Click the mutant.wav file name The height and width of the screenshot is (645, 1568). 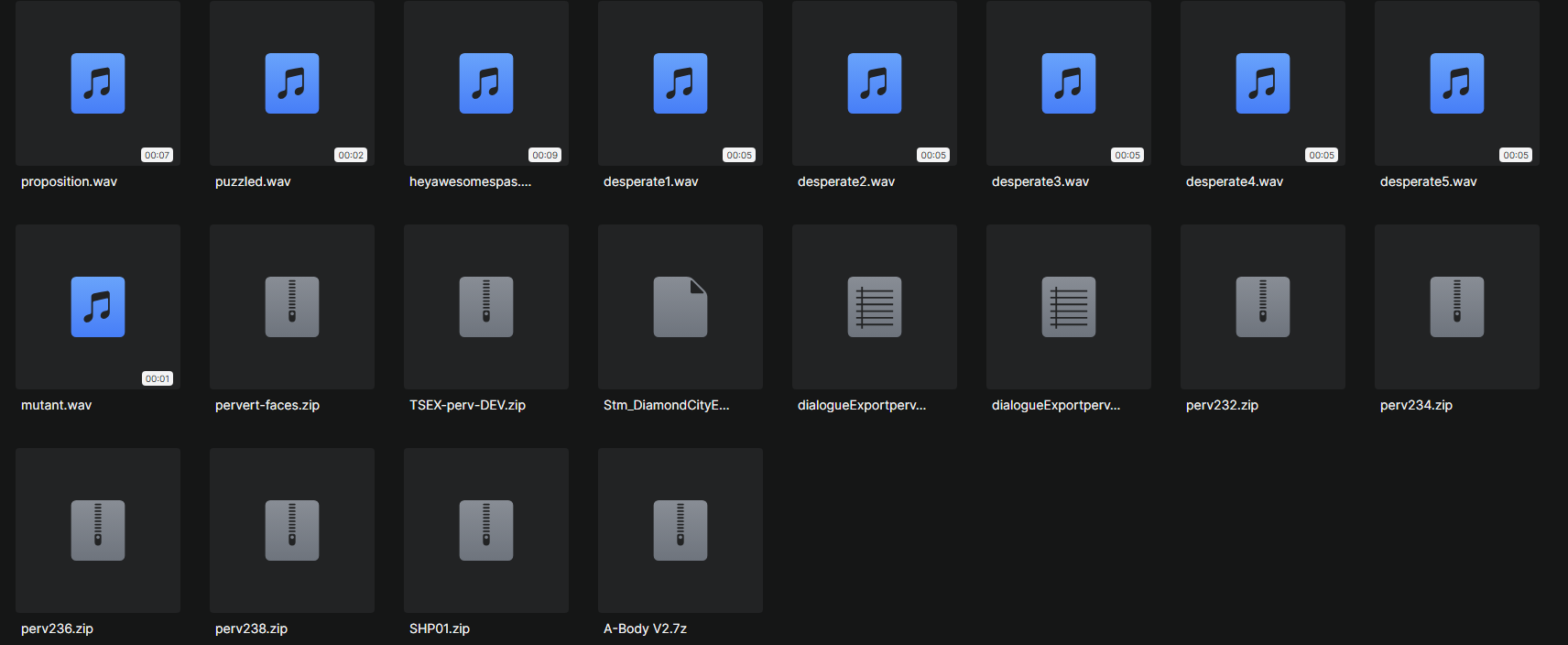(x=57, y=405)
